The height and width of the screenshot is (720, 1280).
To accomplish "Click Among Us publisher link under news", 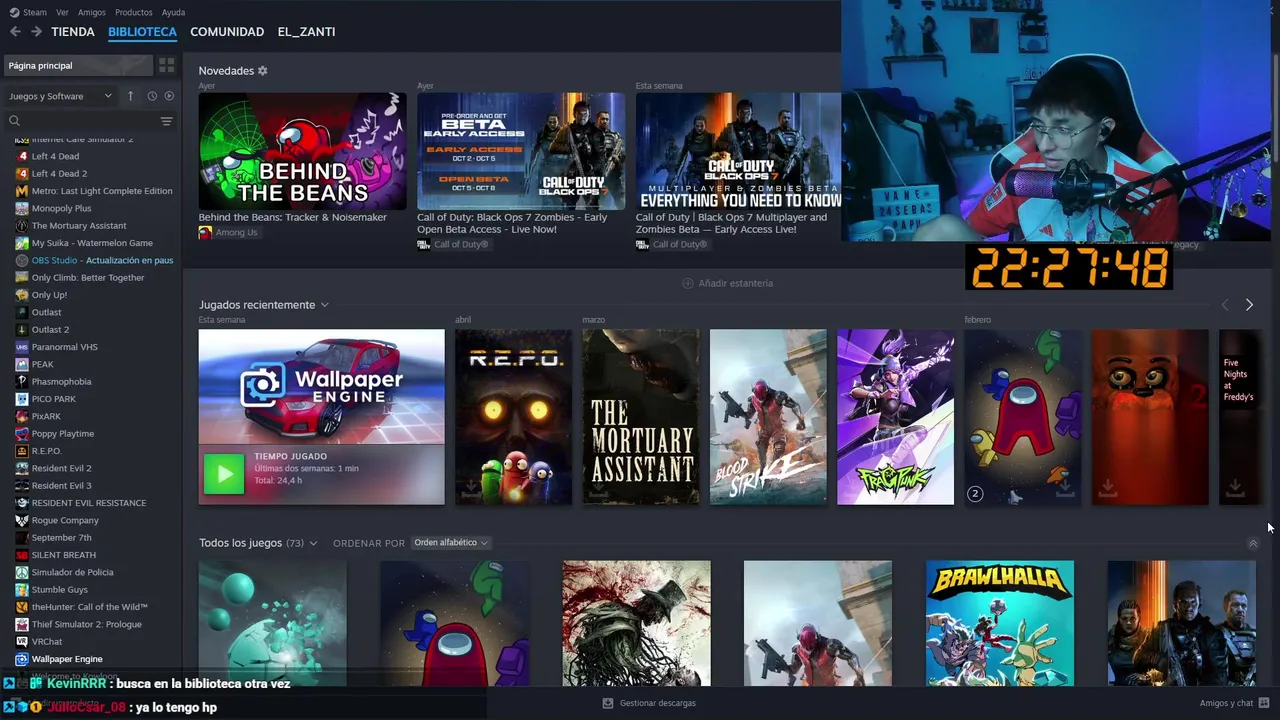I will click(236, 232).
